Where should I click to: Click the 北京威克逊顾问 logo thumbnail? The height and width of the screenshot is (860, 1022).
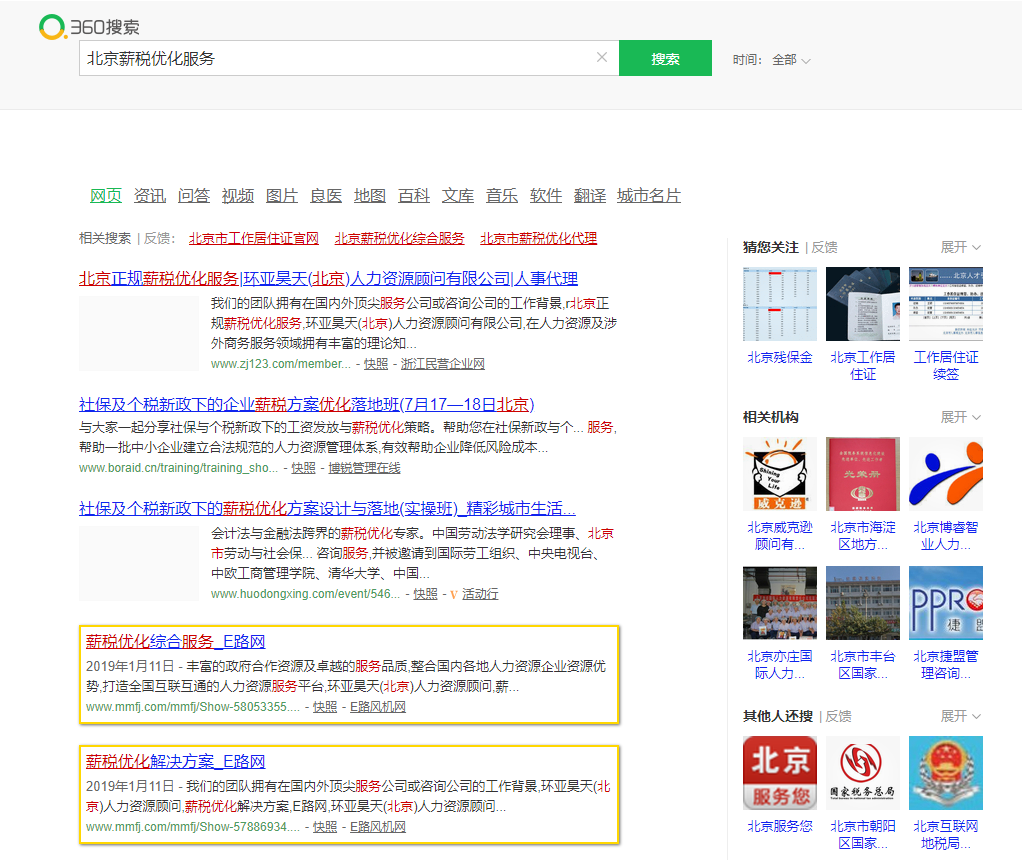pyautogui.click(x=780, y=474)
